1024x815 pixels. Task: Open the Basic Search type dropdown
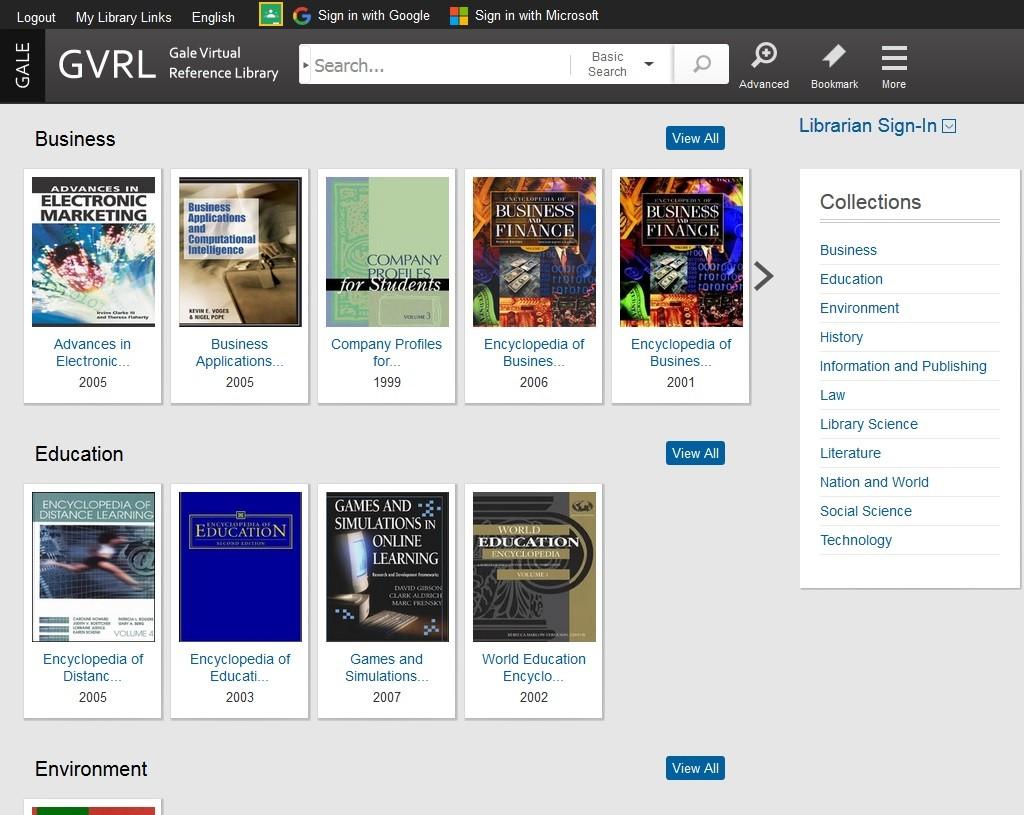tap(621, 64)
